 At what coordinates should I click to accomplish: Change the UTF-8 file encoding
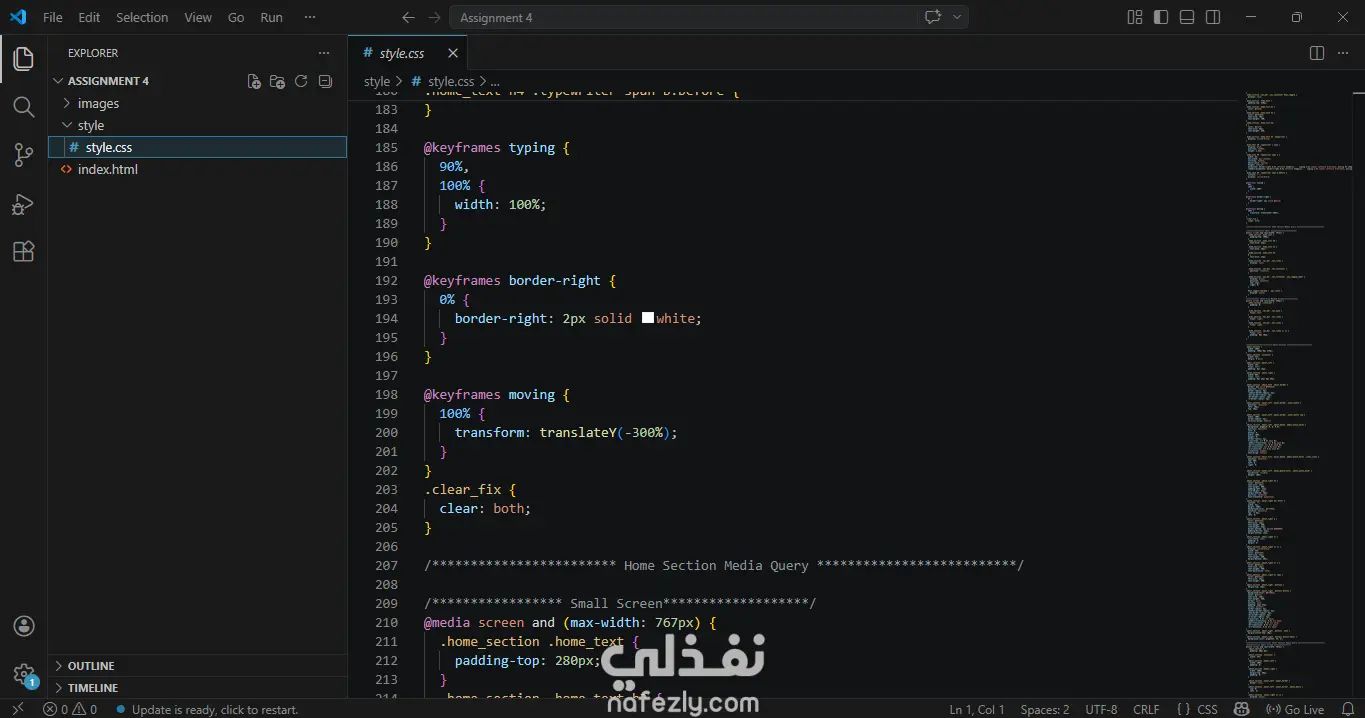coord(1101,709)
